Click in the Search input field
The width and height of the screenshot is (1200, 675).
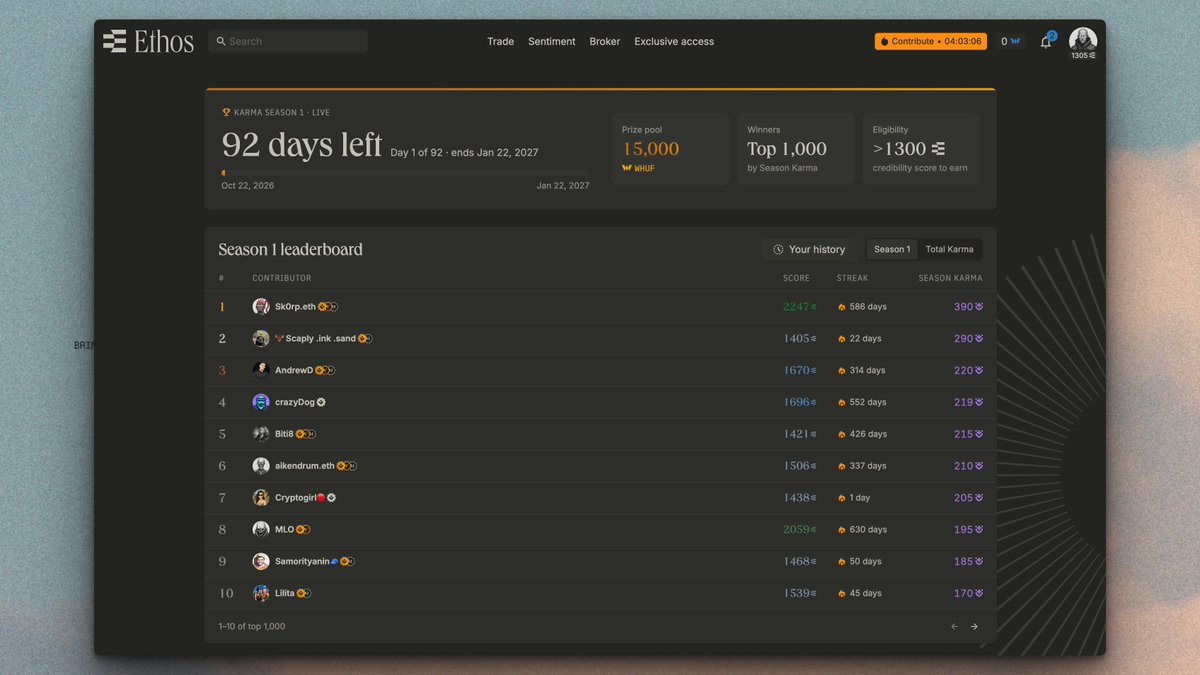tap(288, 41)
